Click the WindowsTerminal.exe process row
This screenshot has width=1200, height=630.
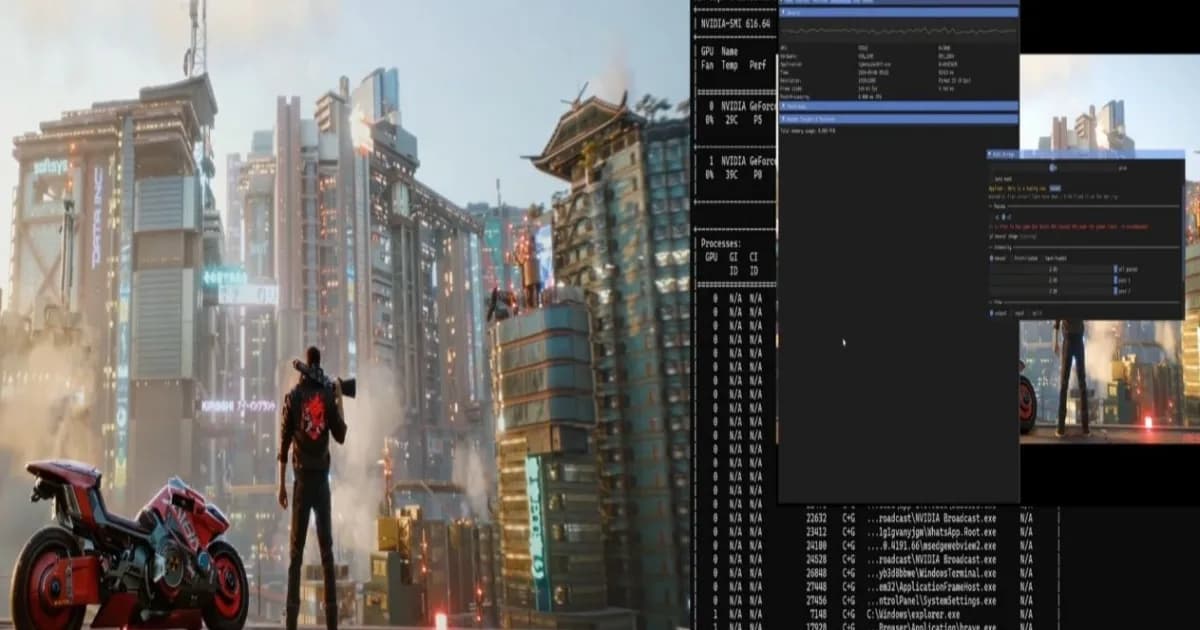(x=871, y=573)
